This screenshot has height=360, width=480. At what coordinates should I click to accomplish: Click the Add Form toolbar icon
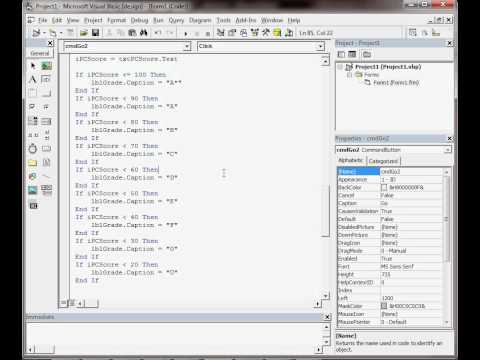pos(53,33)
